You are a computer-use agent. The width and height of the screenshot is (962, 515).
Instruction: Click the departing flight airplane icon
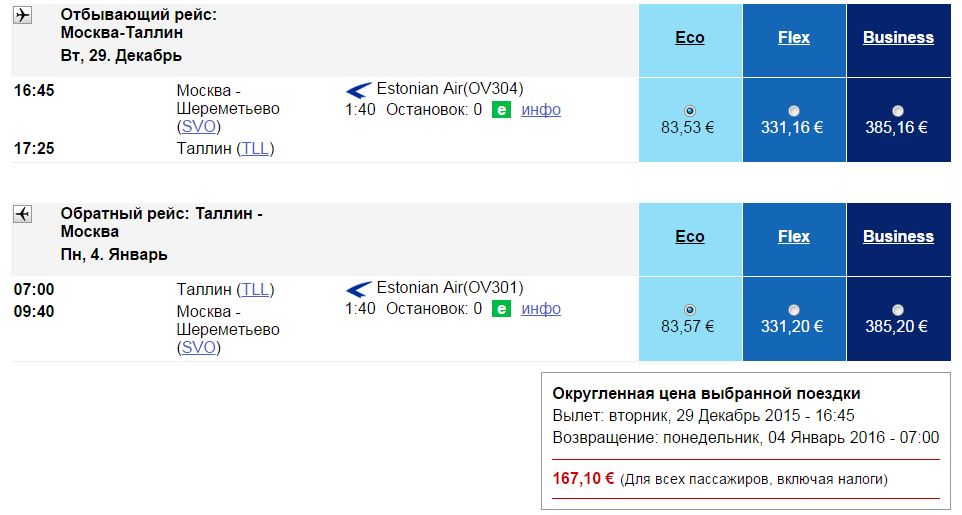[22, 15]
